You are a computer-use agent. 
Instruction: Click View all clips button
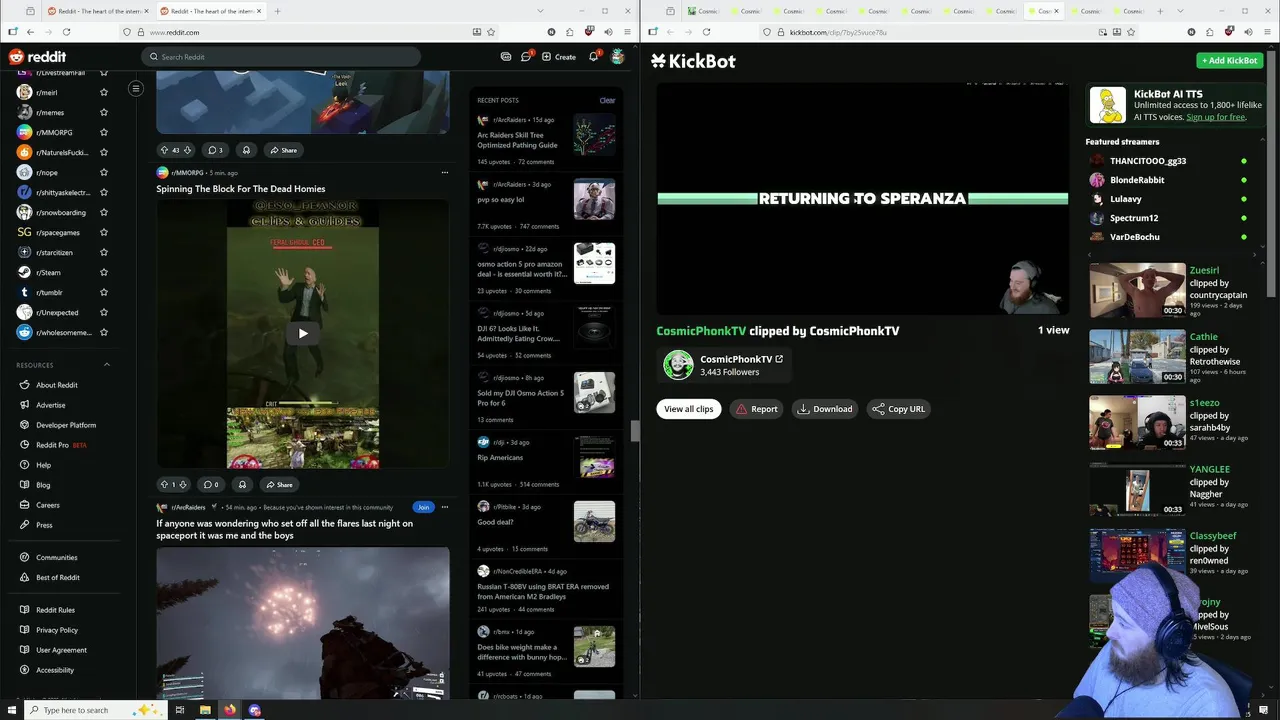pos(689,409)
